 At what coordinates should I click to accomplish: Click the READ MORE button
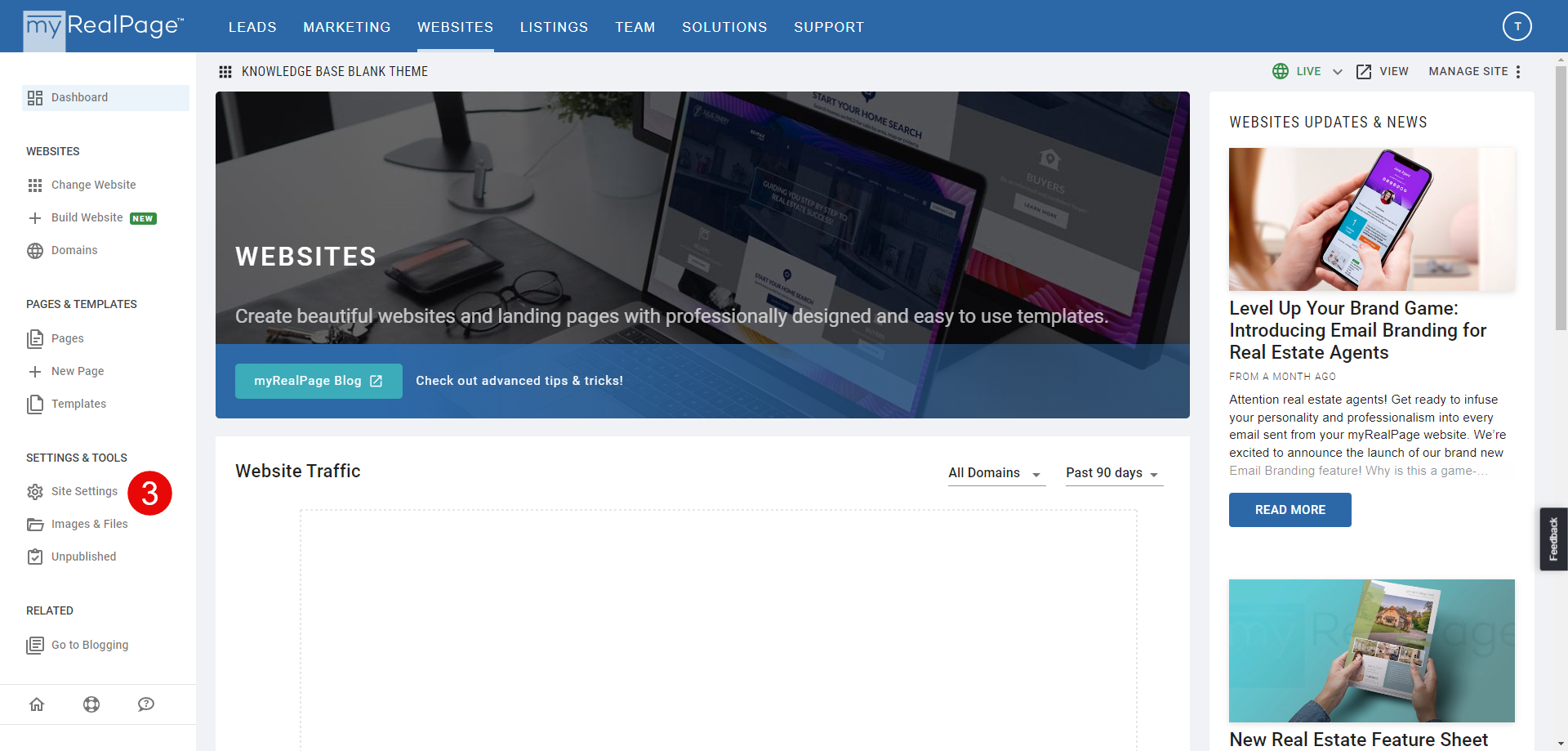click(x=1290, y=510)
